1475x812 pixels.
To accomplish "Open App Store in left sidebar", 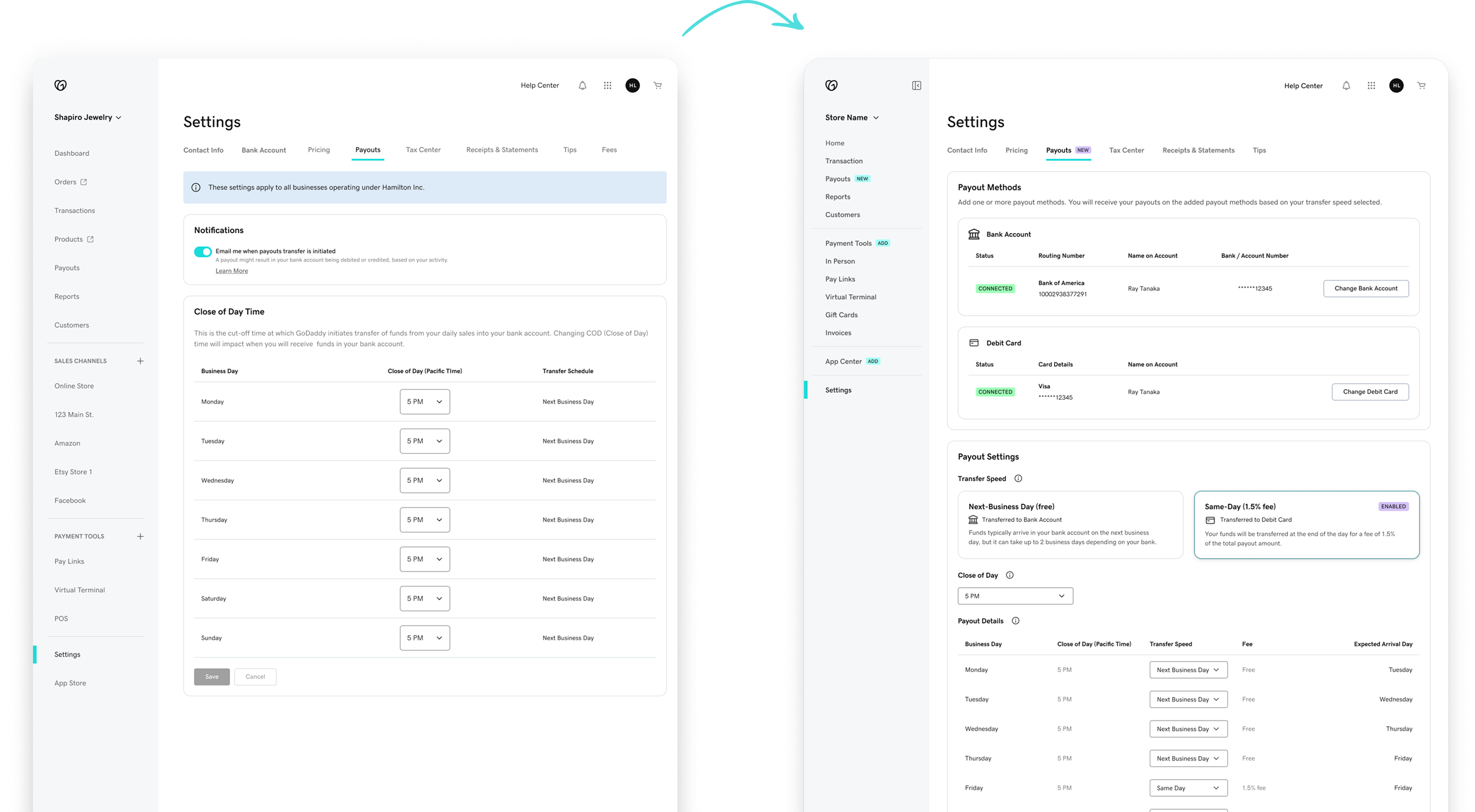I will [70, 683].
